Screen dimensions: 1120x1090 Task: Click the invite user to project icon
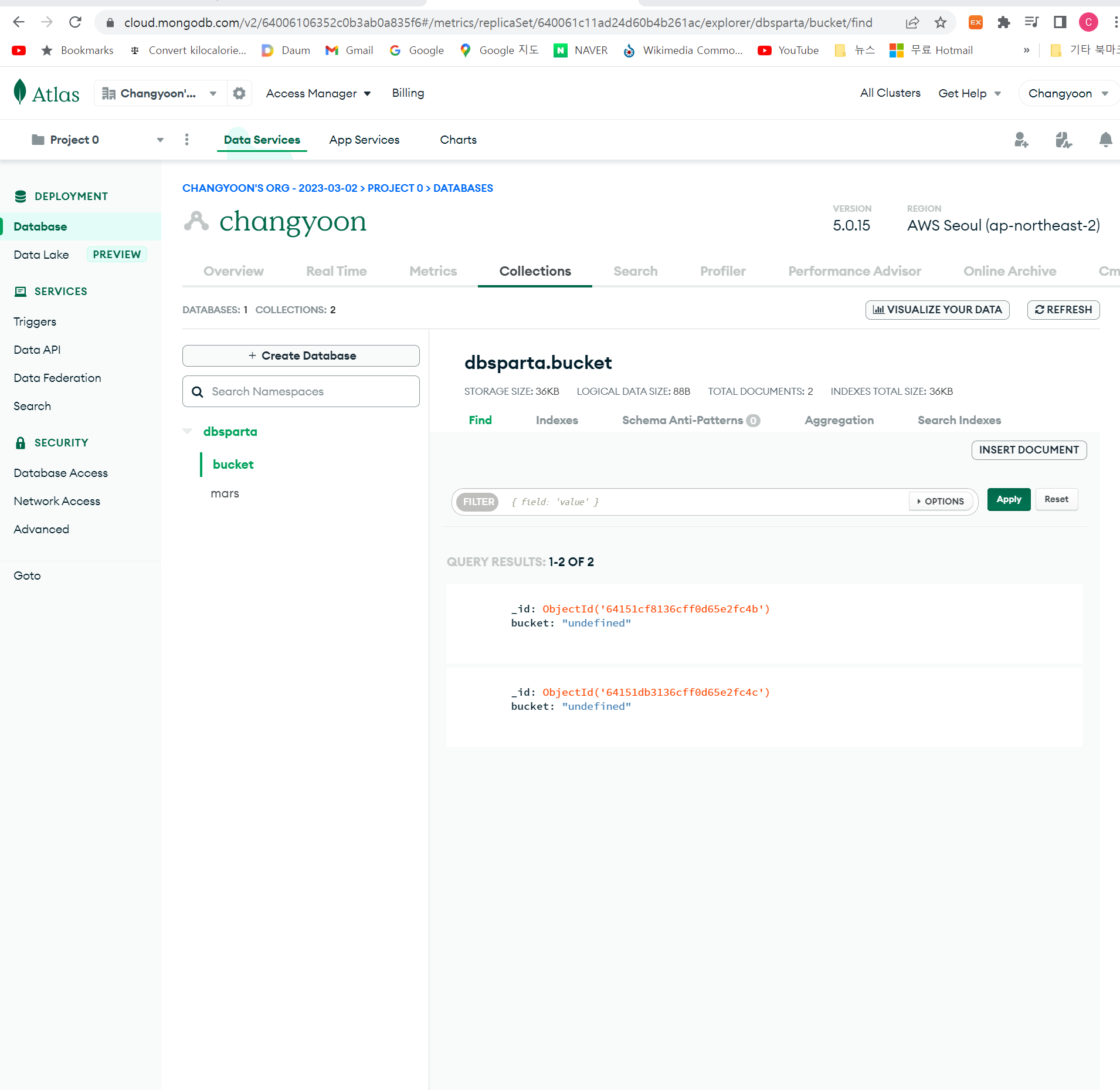click(1021, 140)
